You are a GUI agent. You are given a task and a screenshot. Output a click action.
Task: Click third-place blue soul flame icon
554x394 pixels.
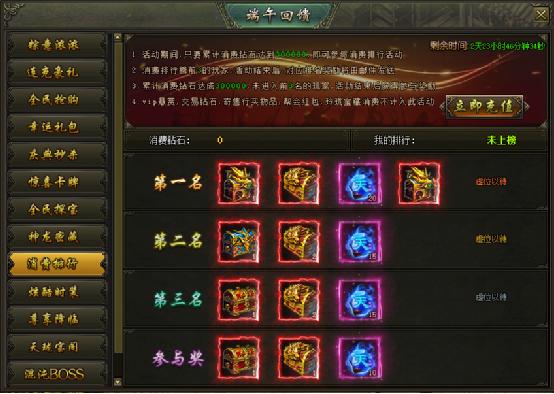coord(360,300)
